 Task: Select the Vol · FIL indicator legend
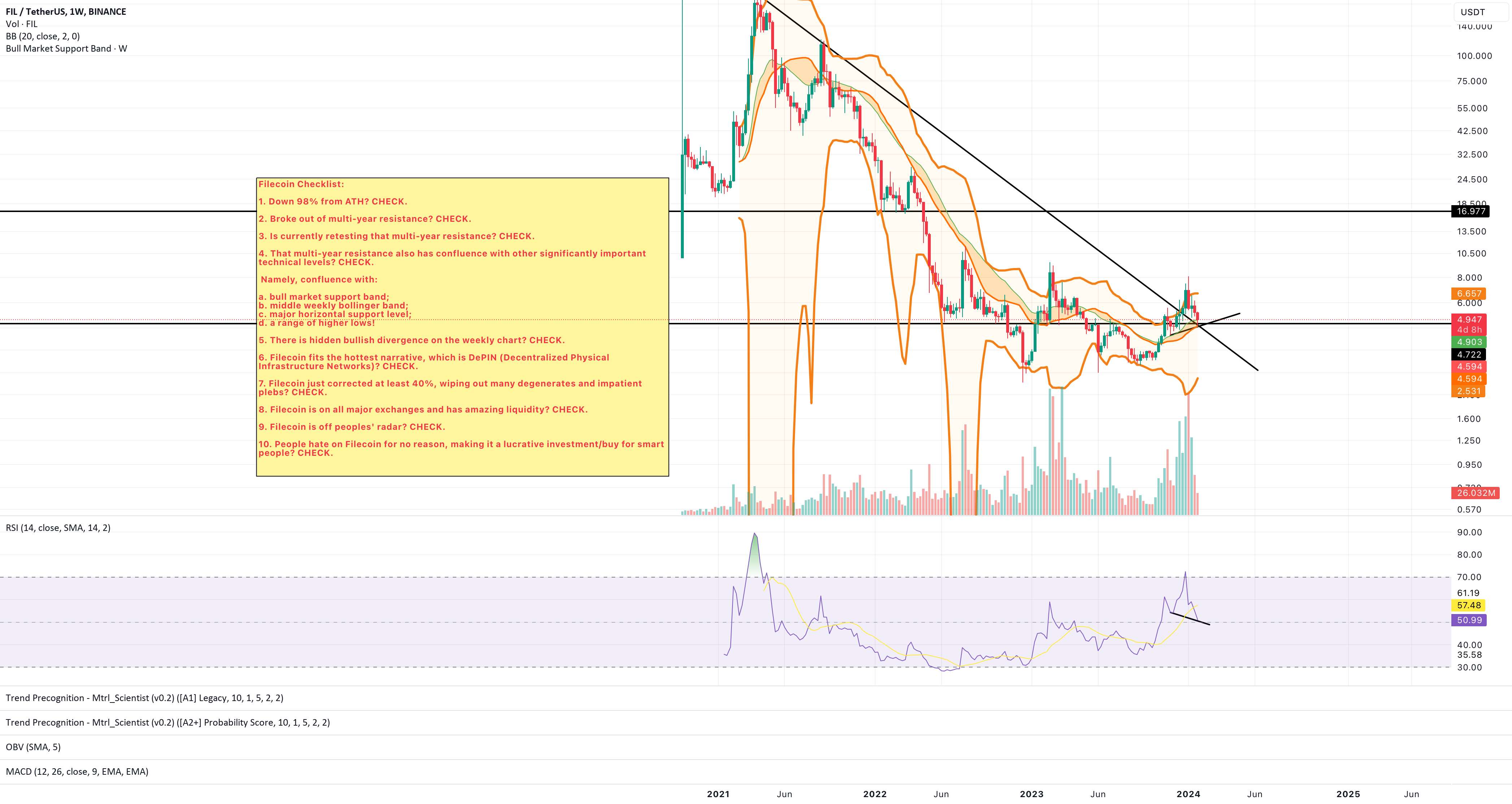pos(22,24)
